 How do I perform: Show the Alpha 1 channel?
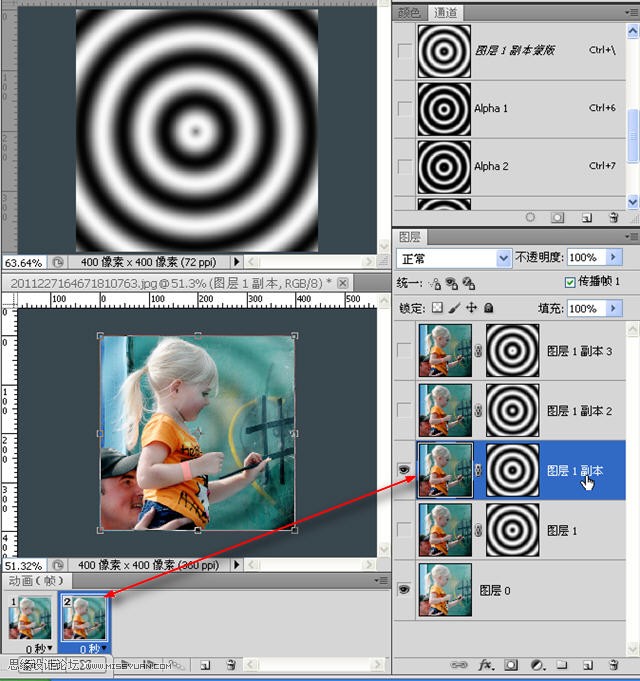405,109
